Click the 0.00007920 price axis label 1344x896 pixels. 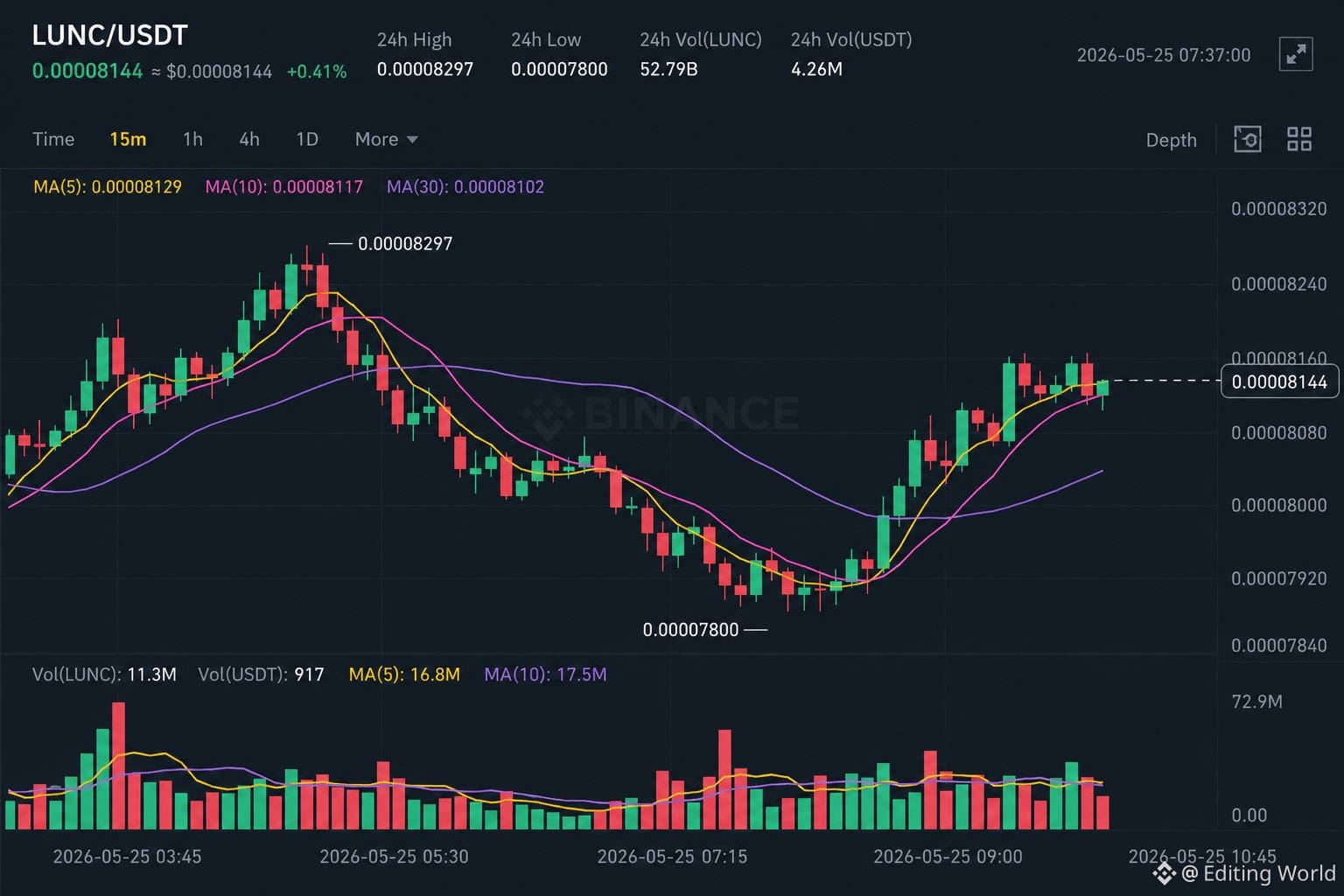click(x=1278, y=578)
